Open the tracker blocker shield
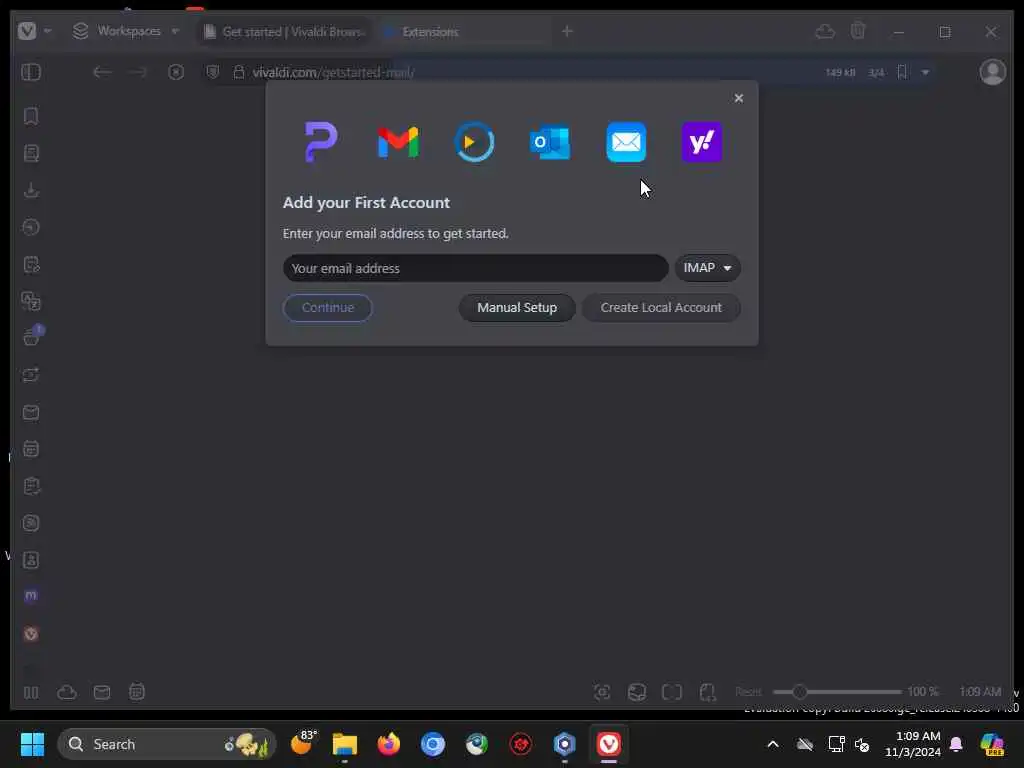Viewport: 1024px width, 768px height. click(213, 72)
